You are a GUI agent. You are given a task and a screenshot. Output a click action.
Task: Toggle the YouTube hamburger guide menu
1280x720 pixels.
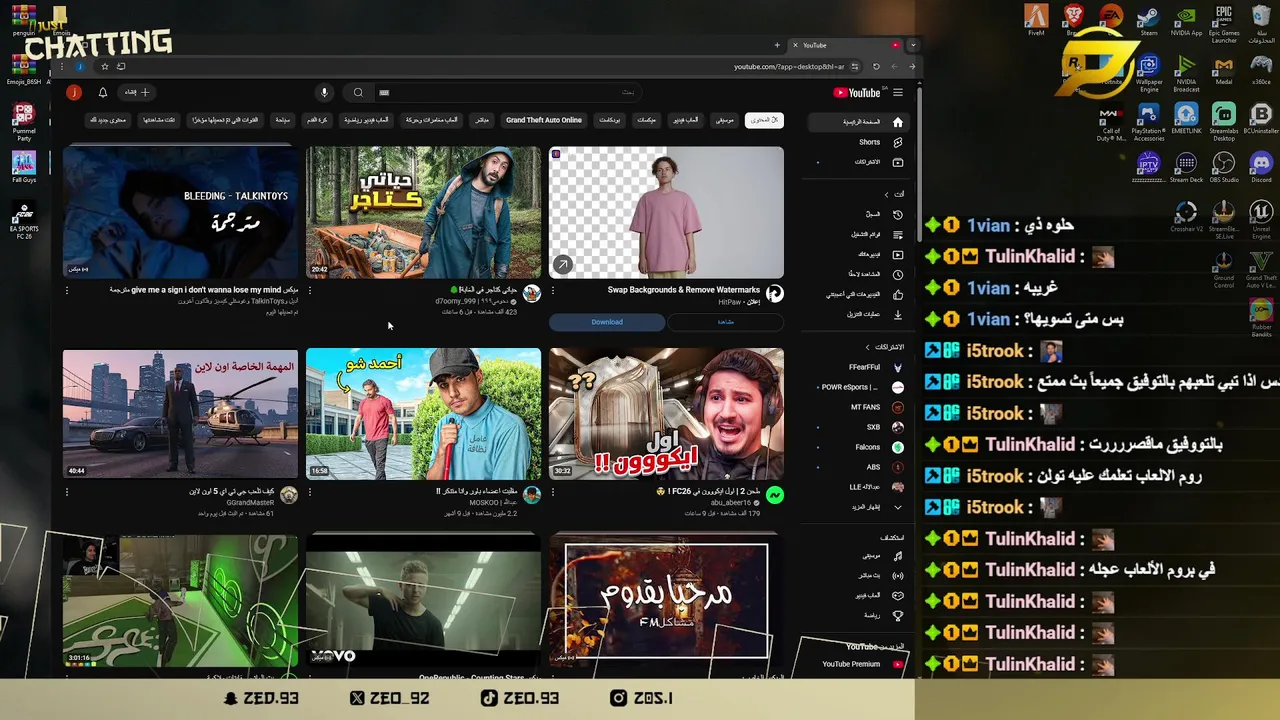pos(898,93)
